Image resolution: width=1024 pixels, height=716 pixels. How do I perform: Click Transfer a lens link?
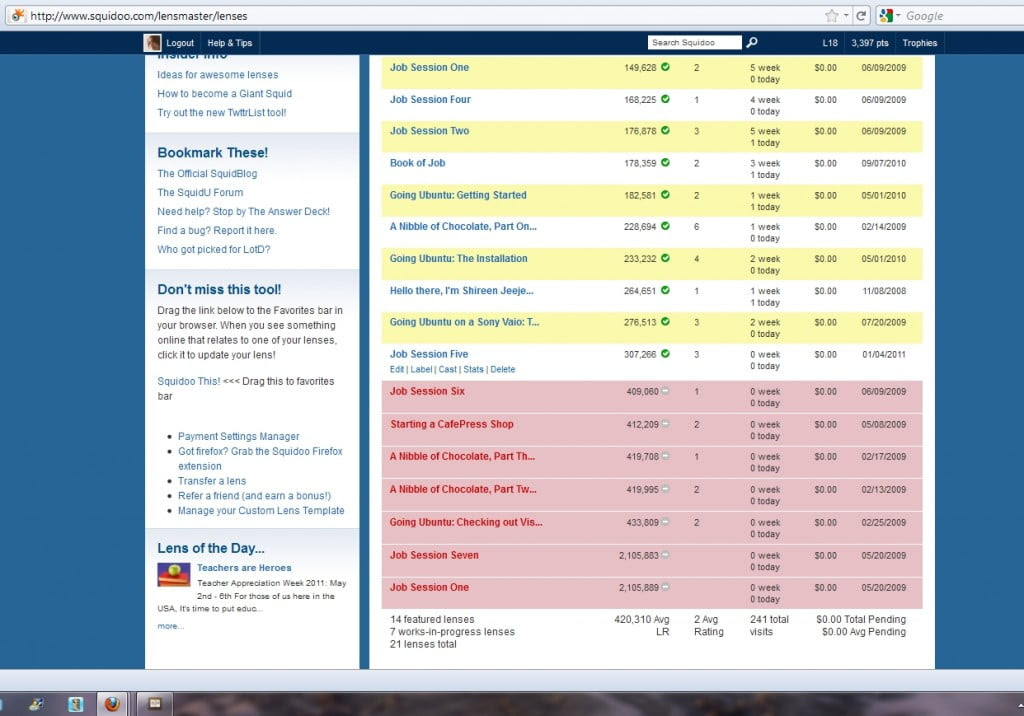coord(212,481)
